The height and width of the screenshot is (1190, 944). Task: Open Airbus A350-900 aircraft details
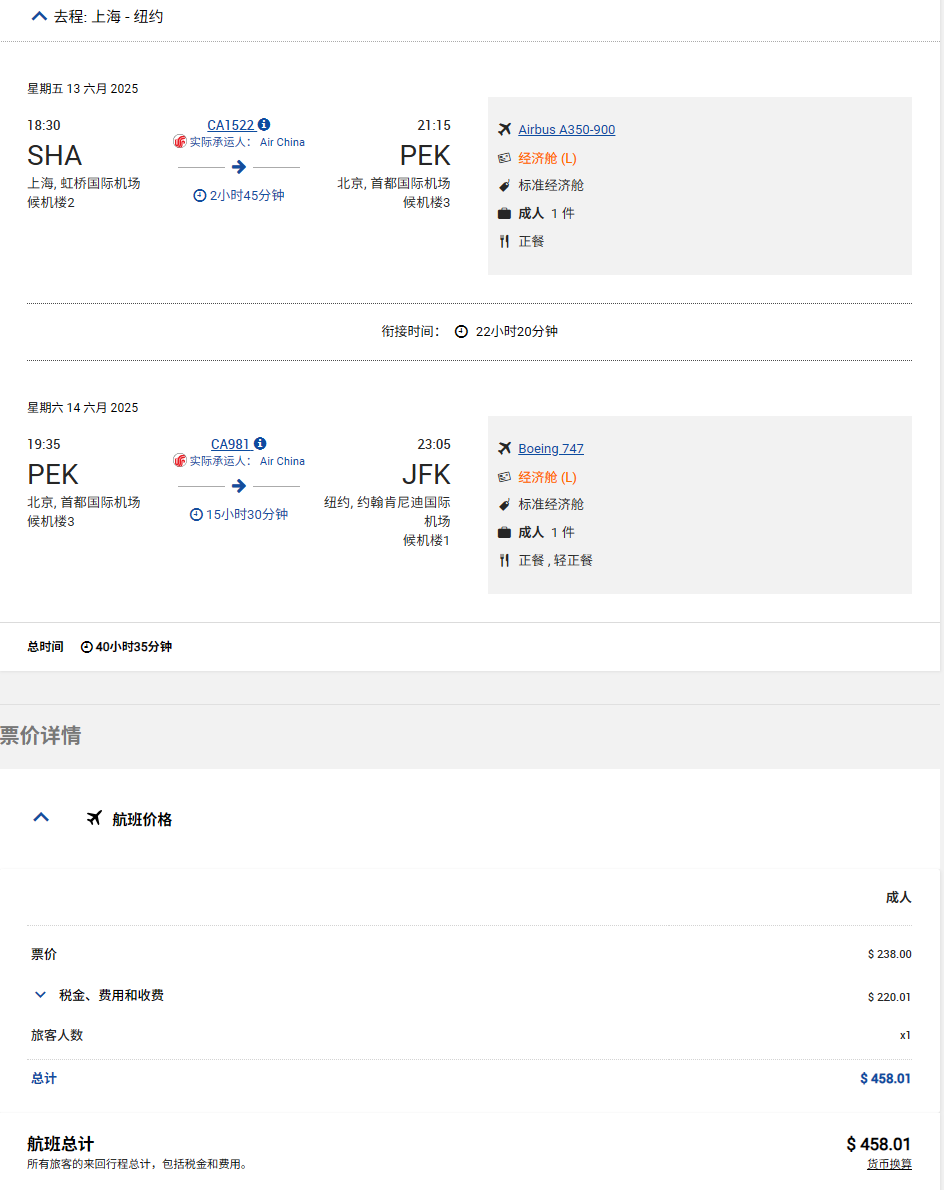(566, 130)
